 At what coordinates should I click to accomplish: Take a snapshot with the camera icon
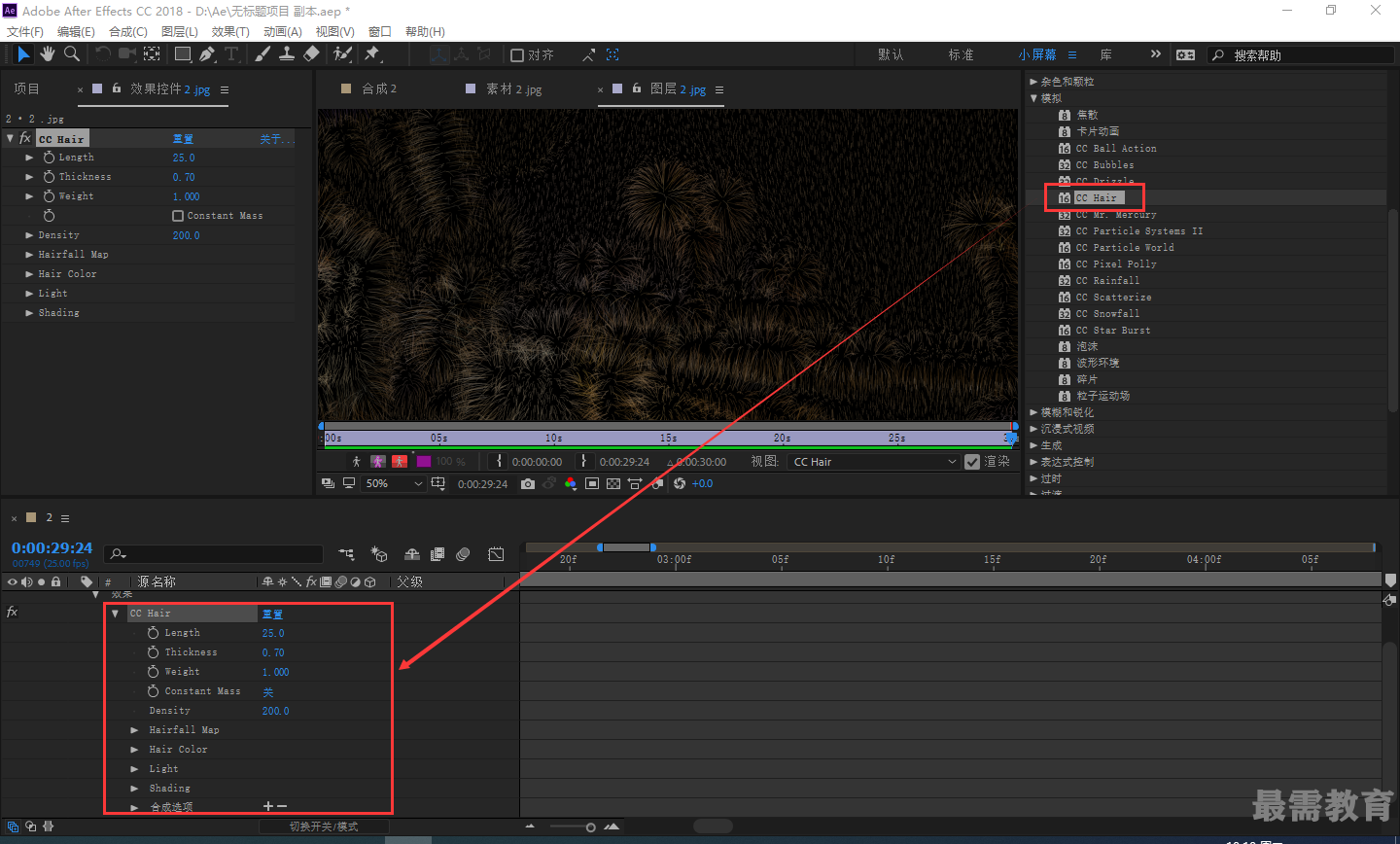pyautogui.click(x=528, y=483)
